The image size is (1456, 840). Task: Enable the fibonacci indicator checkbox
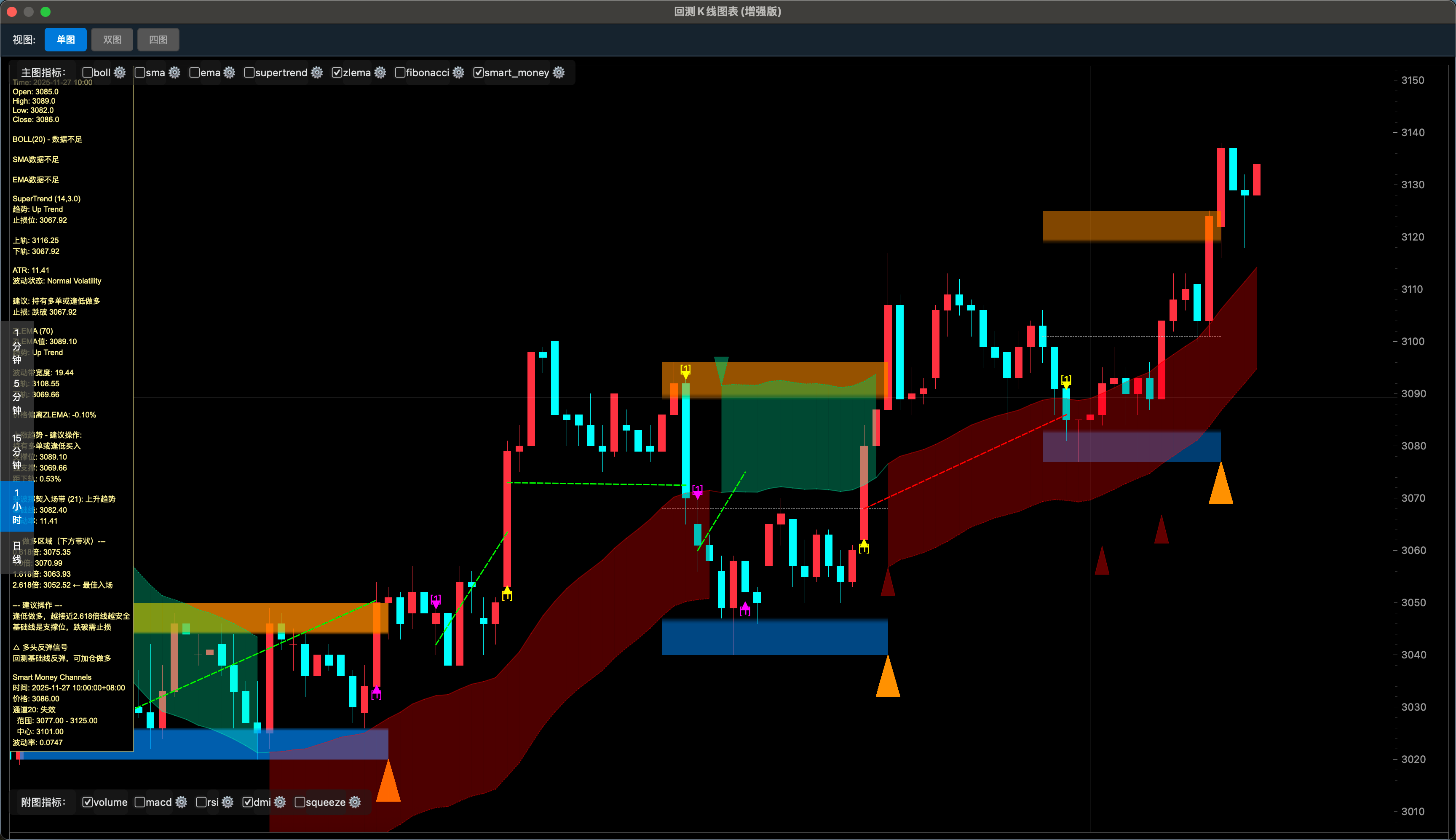coord(400,73)
